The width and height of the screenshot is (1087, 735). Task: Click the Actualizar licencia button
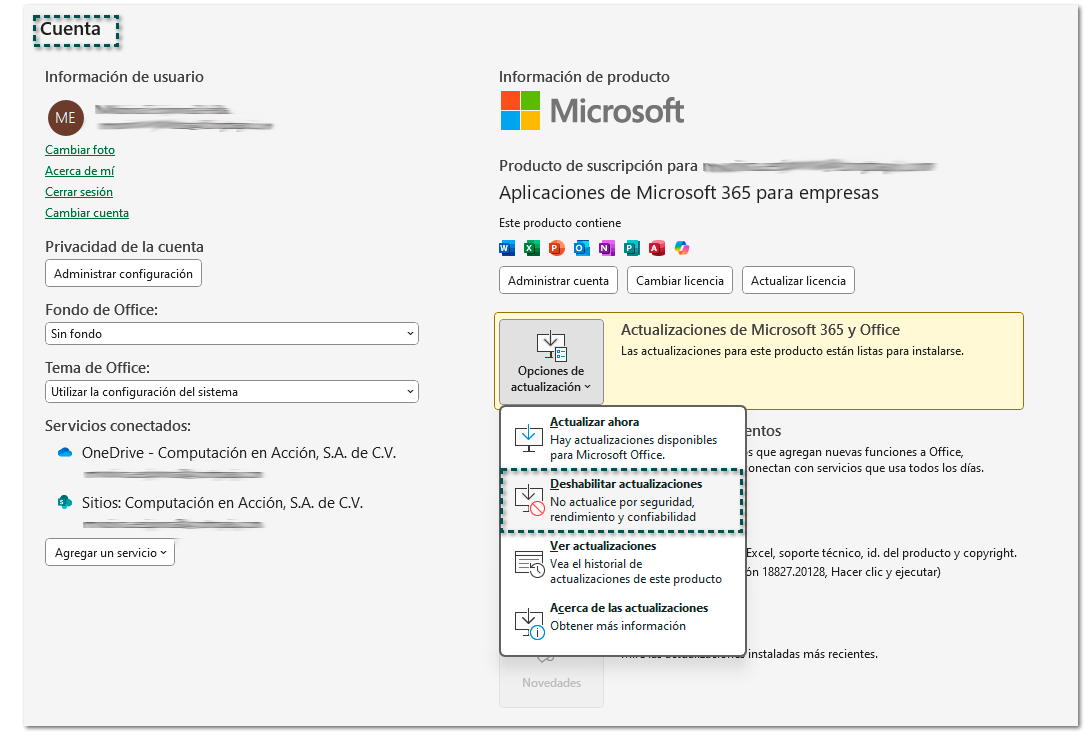pos(798,280)
